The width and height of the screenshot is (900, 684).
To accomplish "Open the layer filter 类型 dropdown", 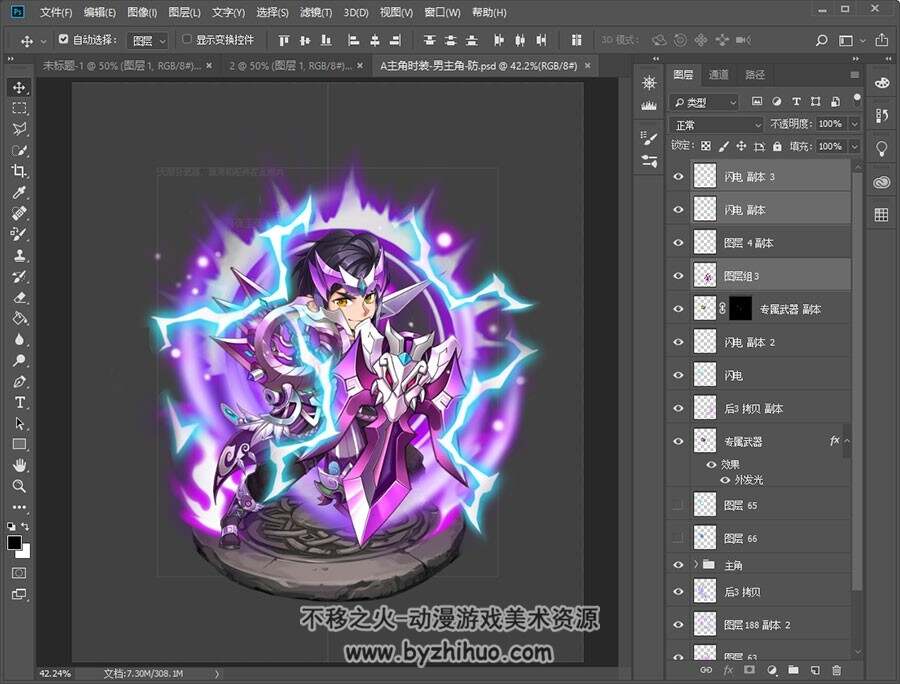I will pyautogui.click(x=704, y=103).
